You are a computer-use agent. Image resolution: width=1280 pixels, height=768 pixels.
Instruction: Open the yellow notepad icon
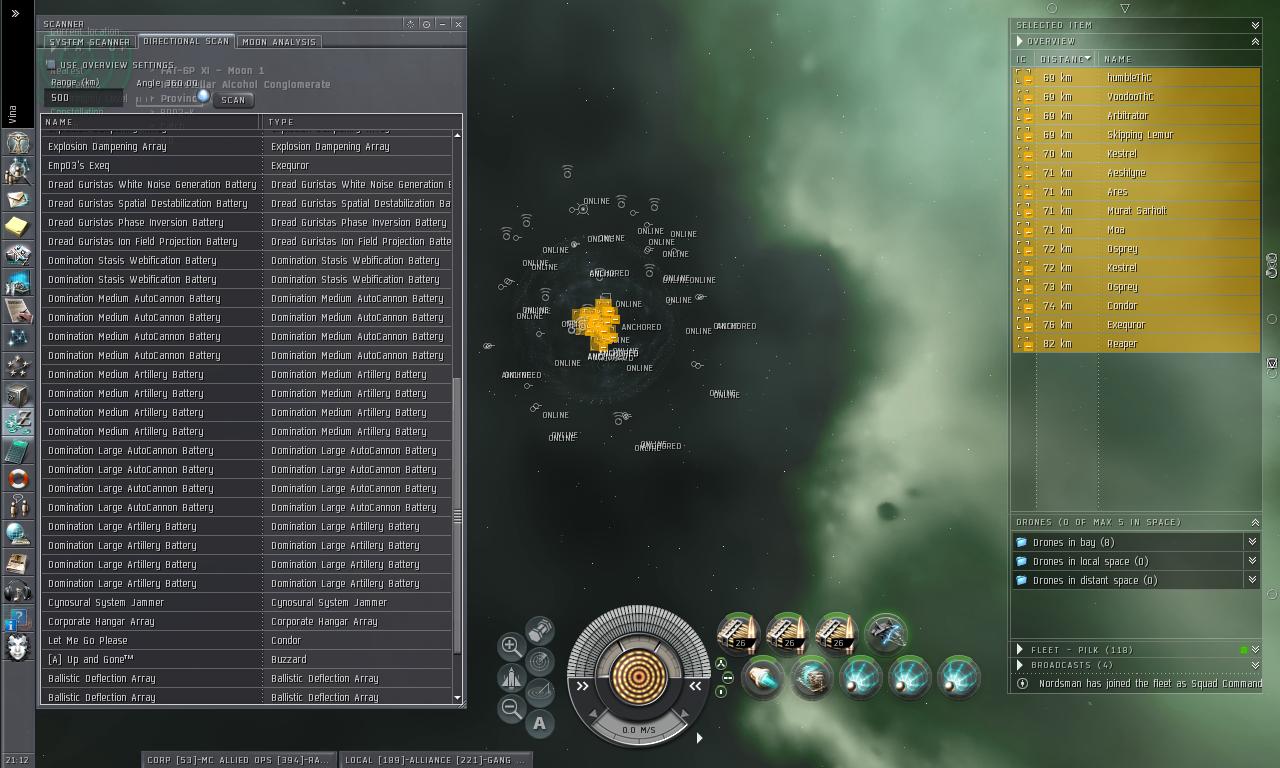click(18, 227)
